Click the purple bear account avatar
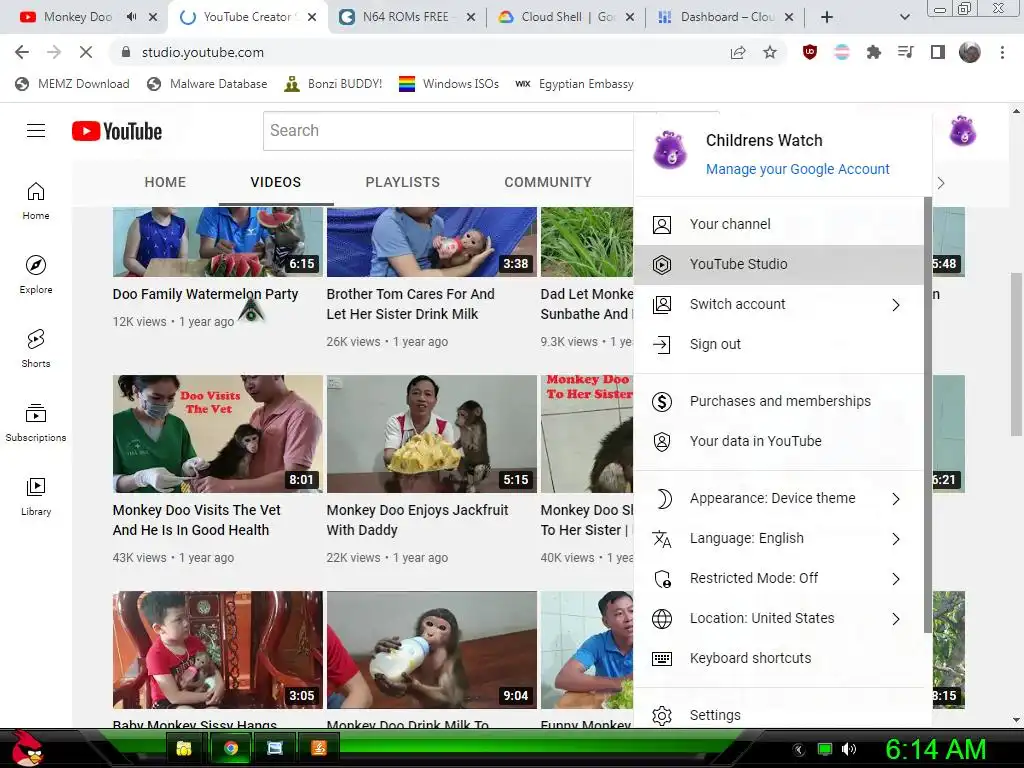 click(962, 131)
